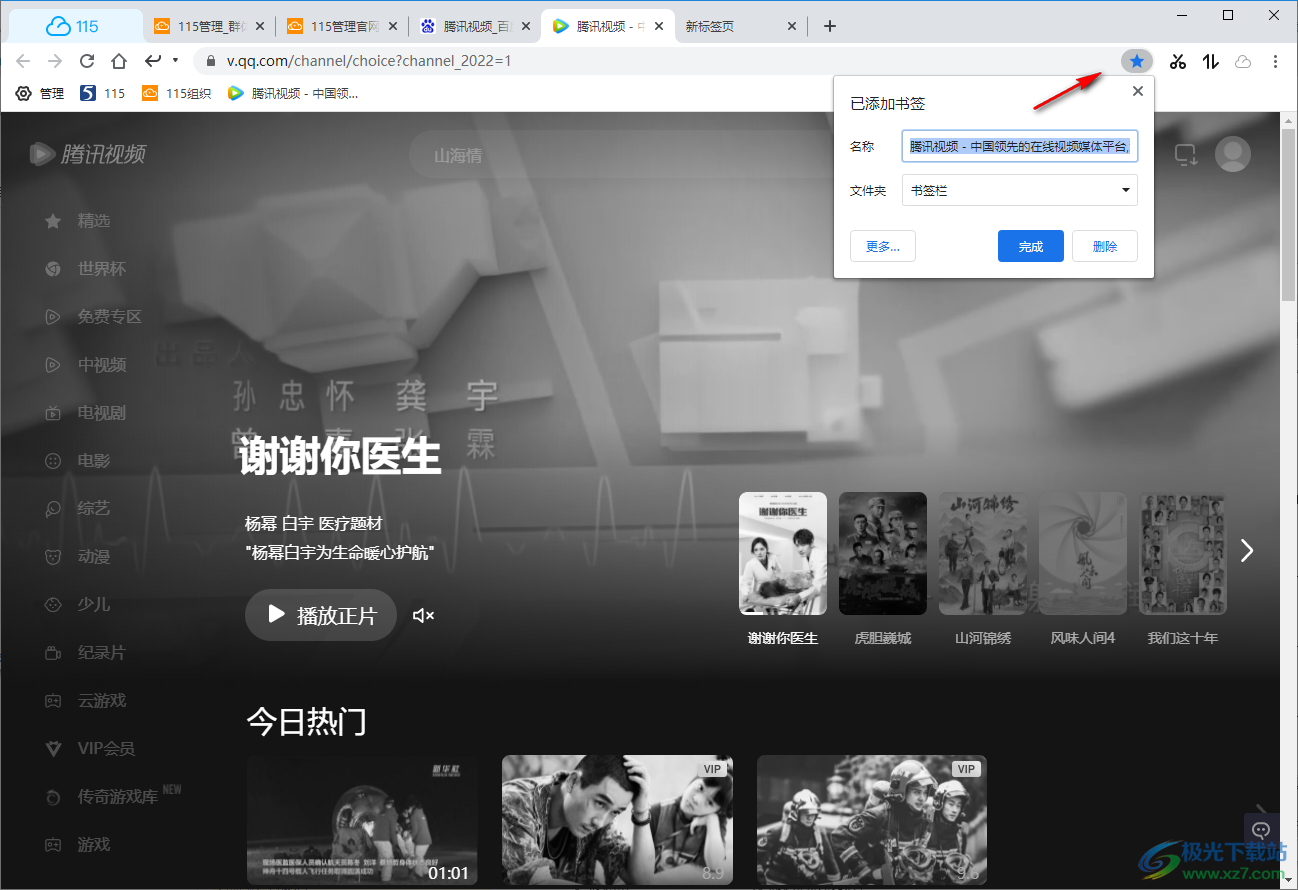This screenshot has height=890, width=1298.
Task: Open the 腾讯视频 bookmark in bookmarks bar
Action: click(293, 93)
